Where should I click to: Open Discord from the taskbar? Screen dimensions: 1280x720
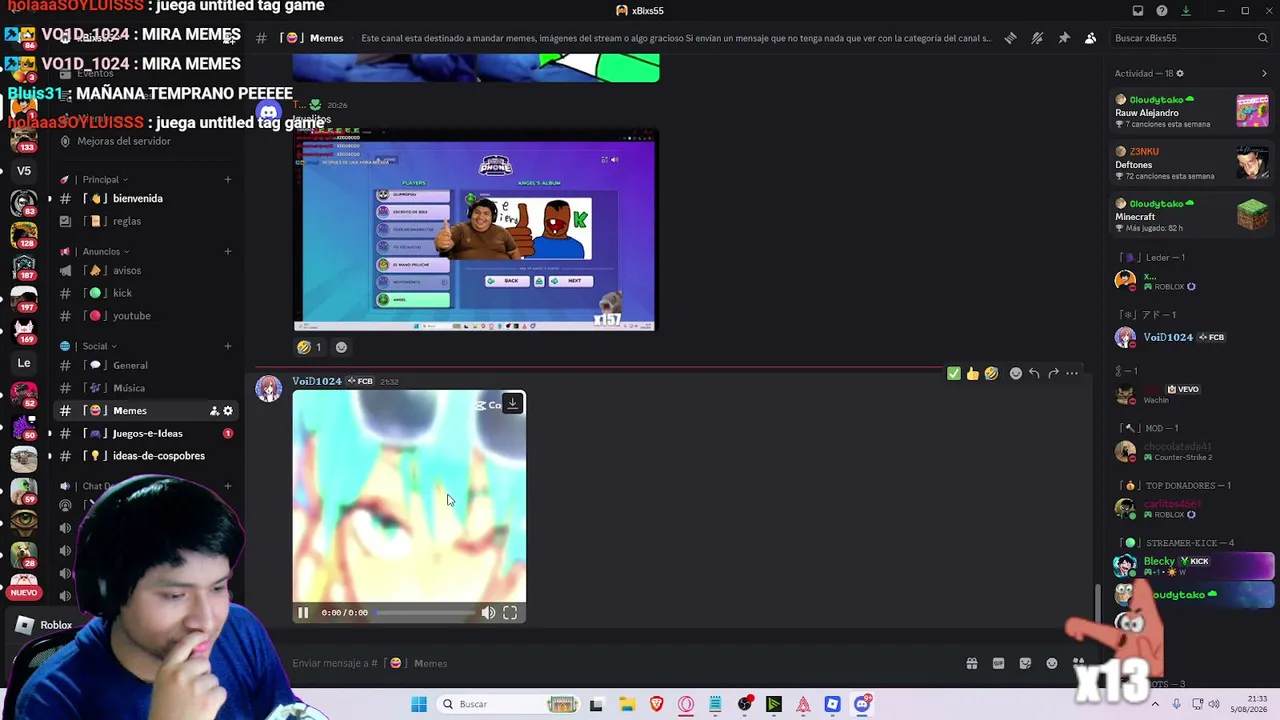coord(862,704)
